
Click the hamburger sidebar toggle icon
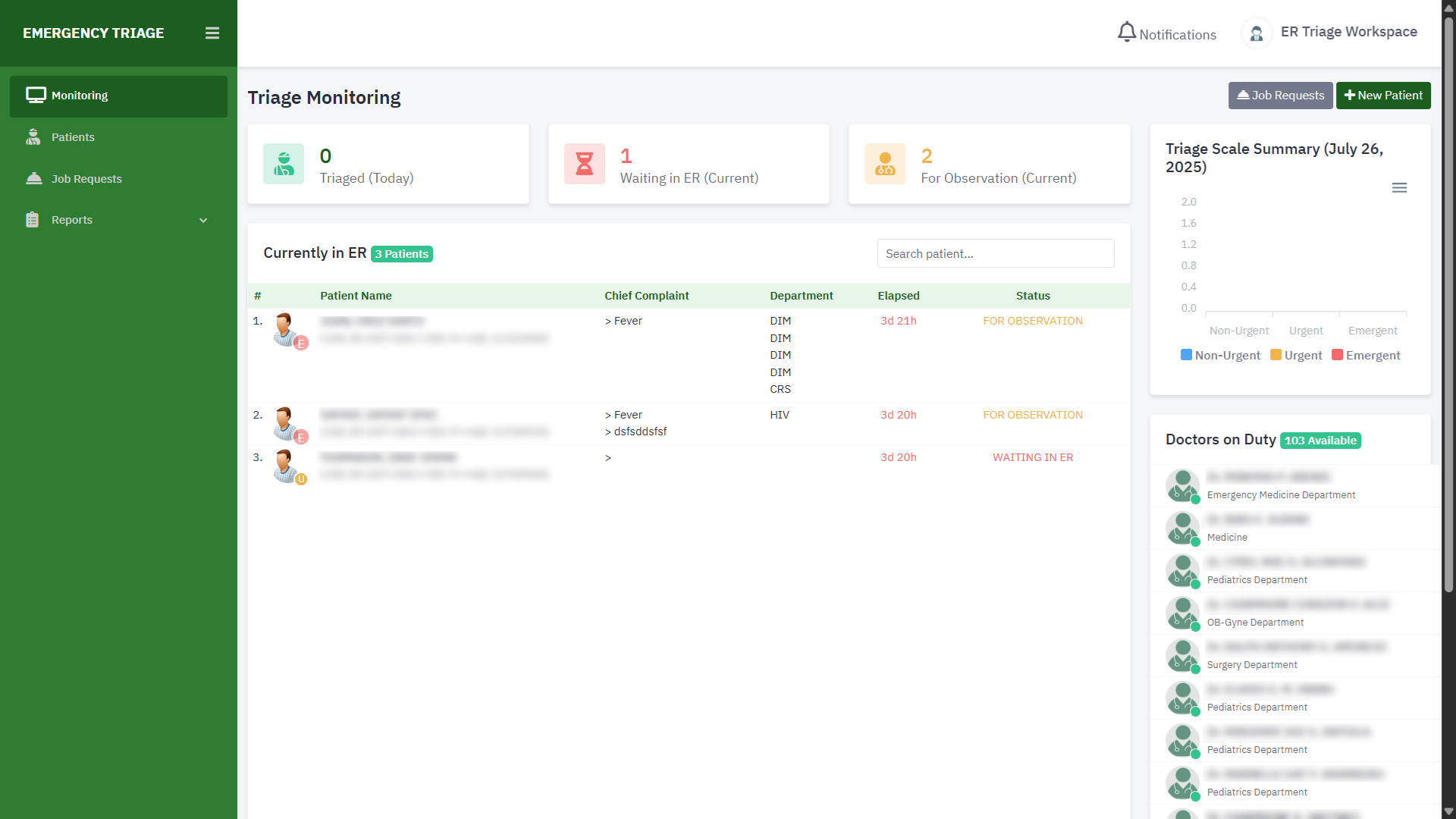(x=212, y=33)
